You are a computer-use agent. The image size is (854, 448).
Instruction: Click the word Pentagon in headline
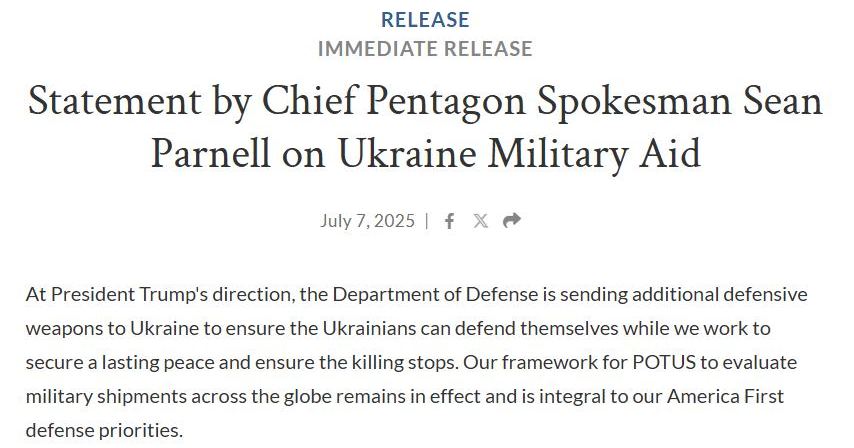[x=446, y=103]
